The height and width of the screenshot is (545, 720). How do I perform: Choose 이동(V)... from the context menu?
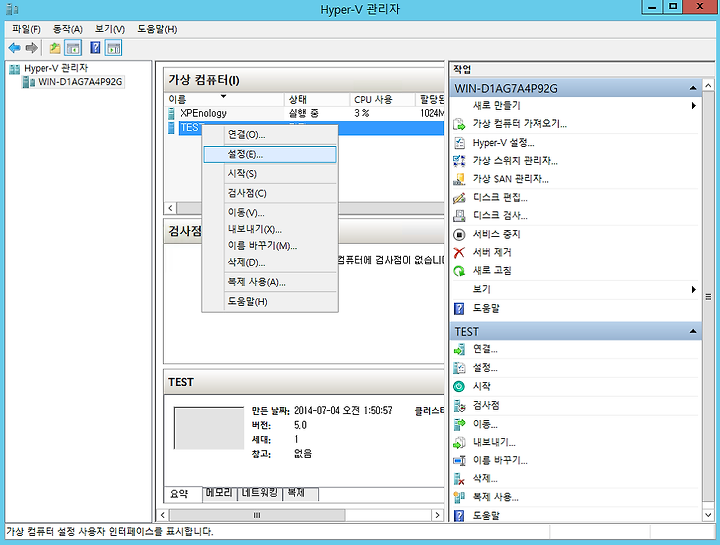(x=270, y=213)
